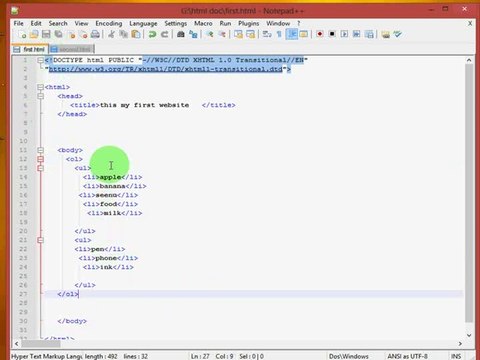Viewport: 480px width, 360px height.
Task: Click the Print toolbar icon
Action: [95, 34]
